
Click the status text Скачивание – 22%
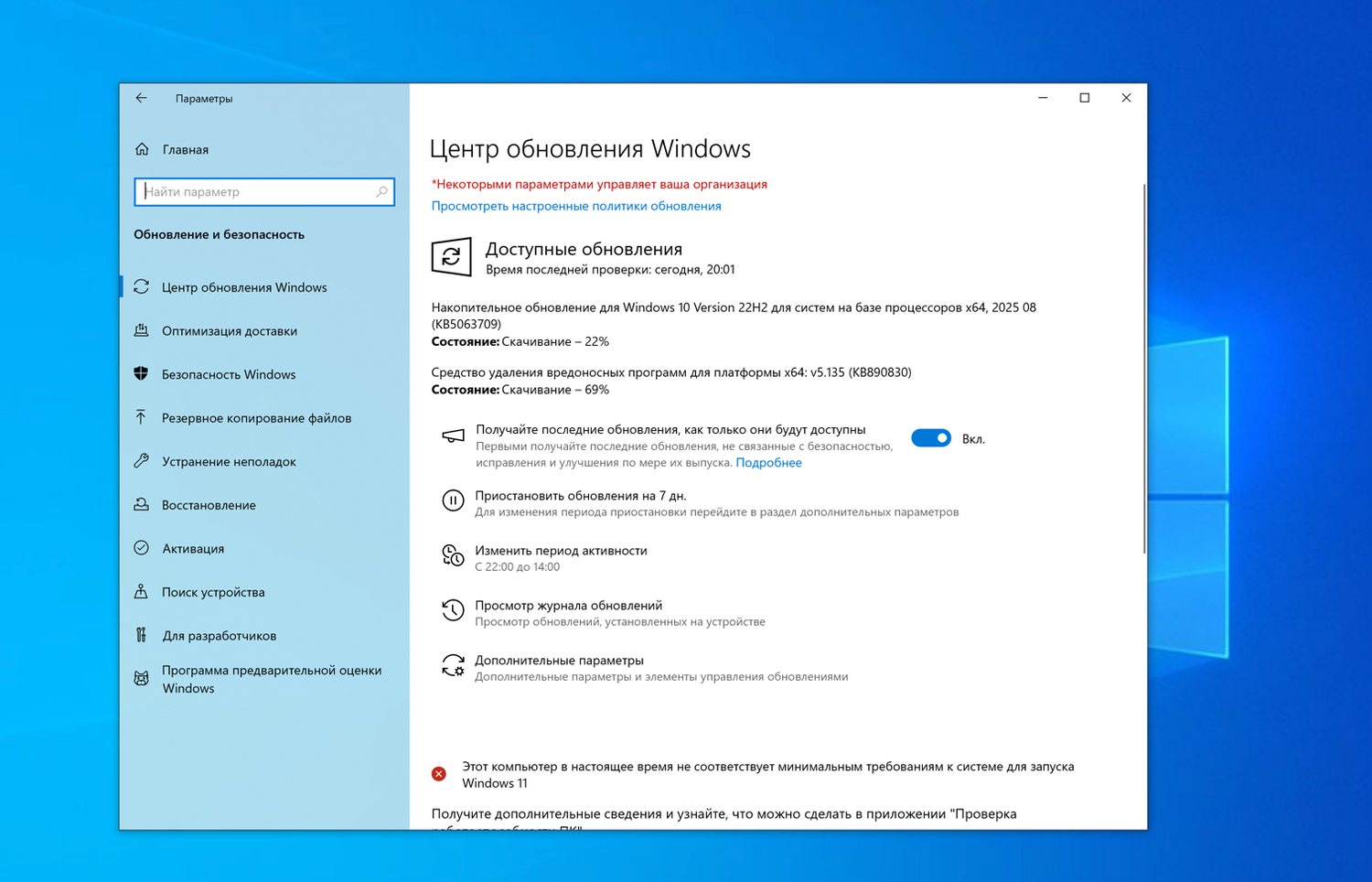[x=555, y=342]
